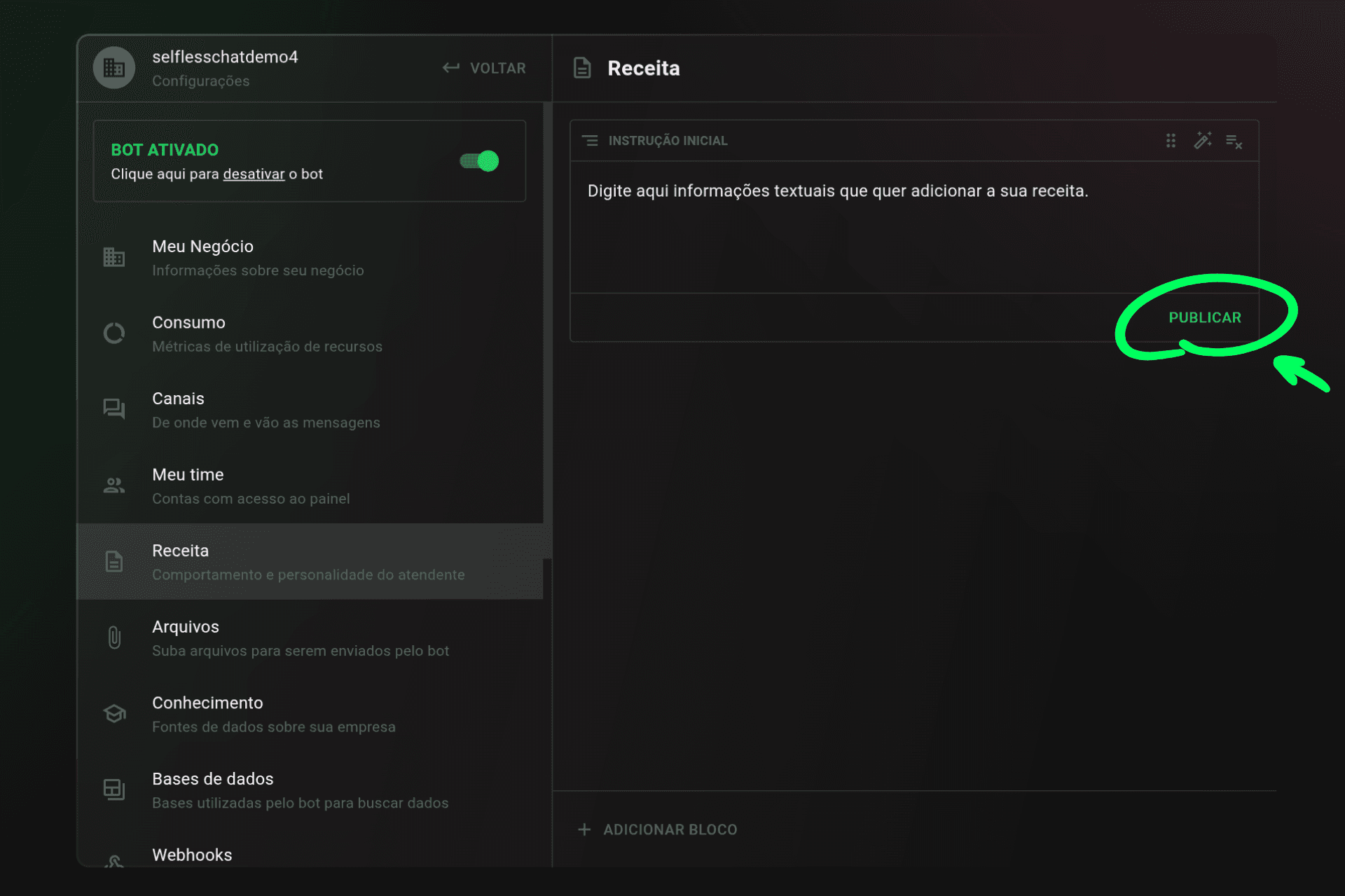Open Meu Negócio settings
This screenshot has width=1345, height=896.
click(x=310, y=257)
